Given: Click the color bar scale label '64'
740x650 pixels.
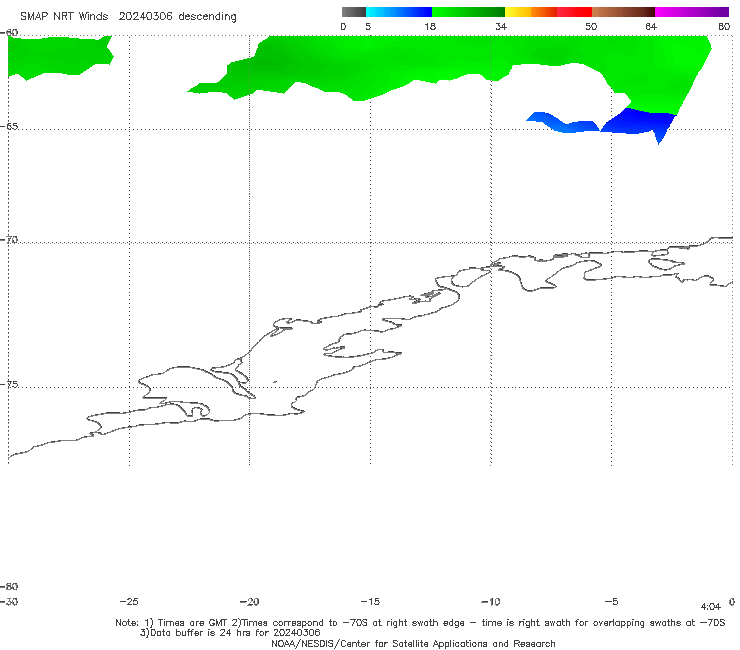Looking at the screenshot, I should (651, 27).
